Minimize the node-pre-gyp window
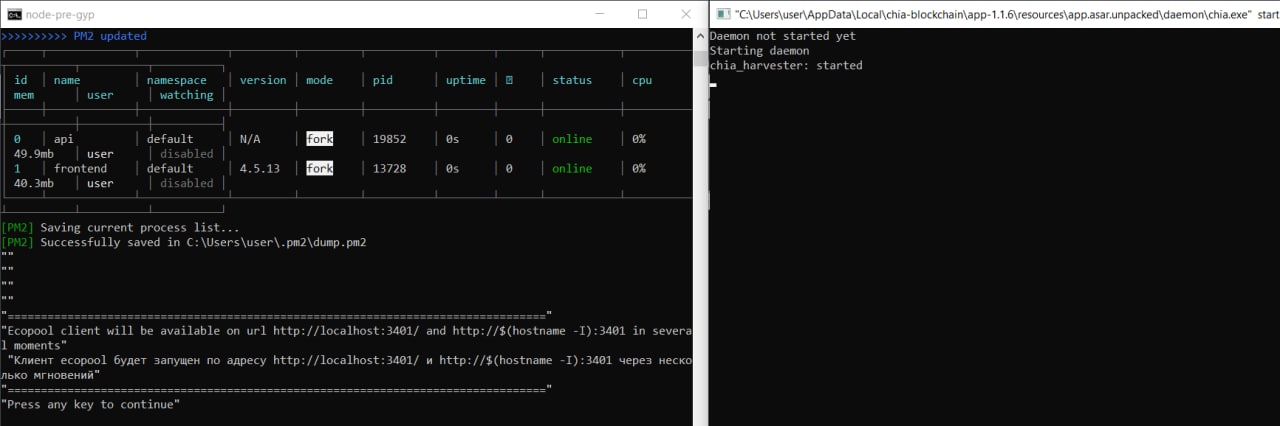The height and width of the screenshot is (426, 1280). tap(598, 14)
